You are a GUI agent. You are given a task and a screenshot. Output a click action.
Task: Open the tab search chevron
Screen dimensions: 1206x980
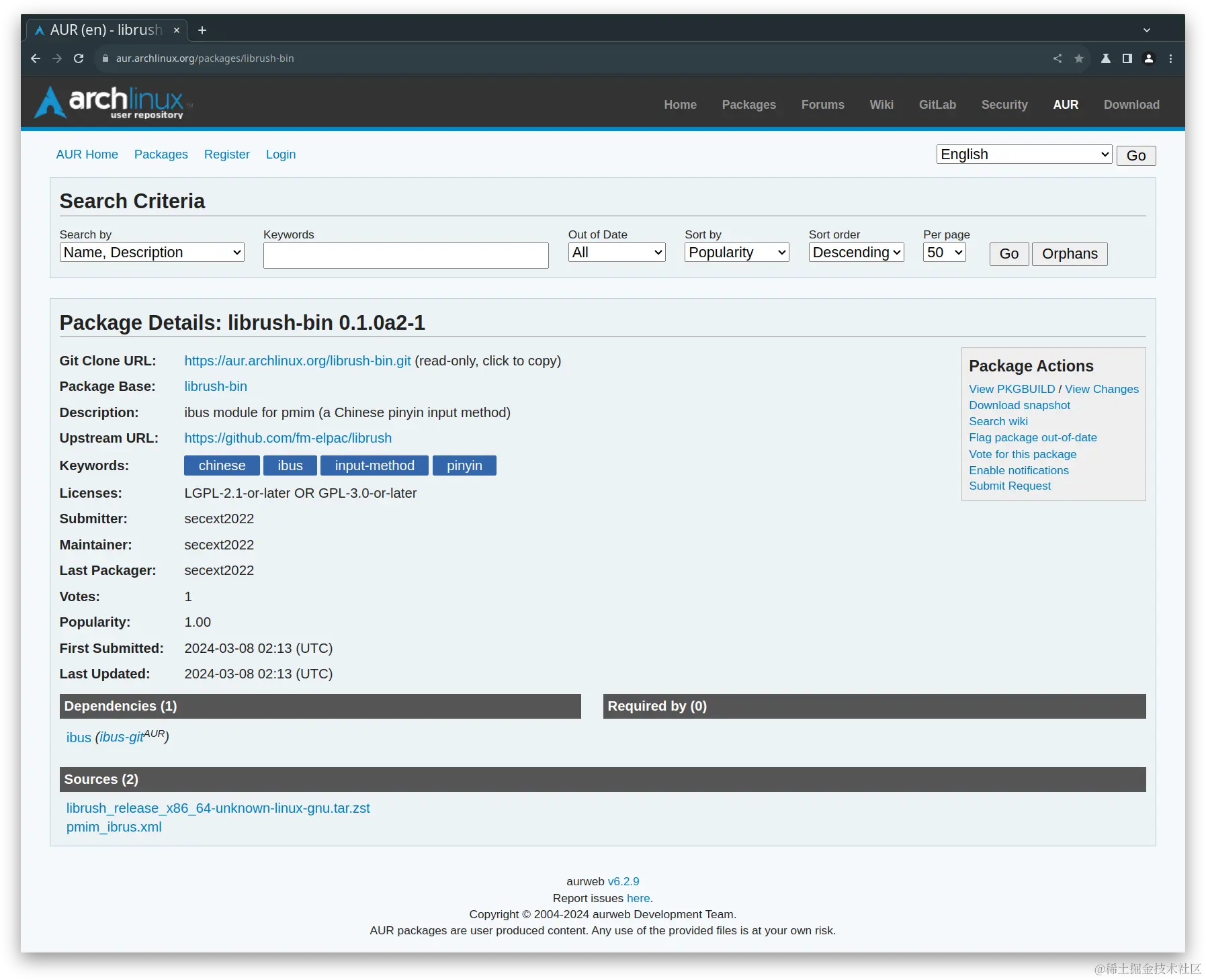point(1147,30)
